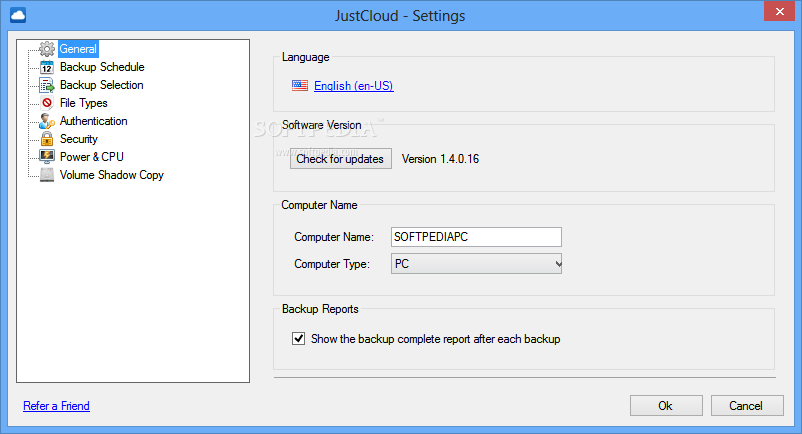
Task: Click the Refer a Friend link
Action: pos(56,406)
